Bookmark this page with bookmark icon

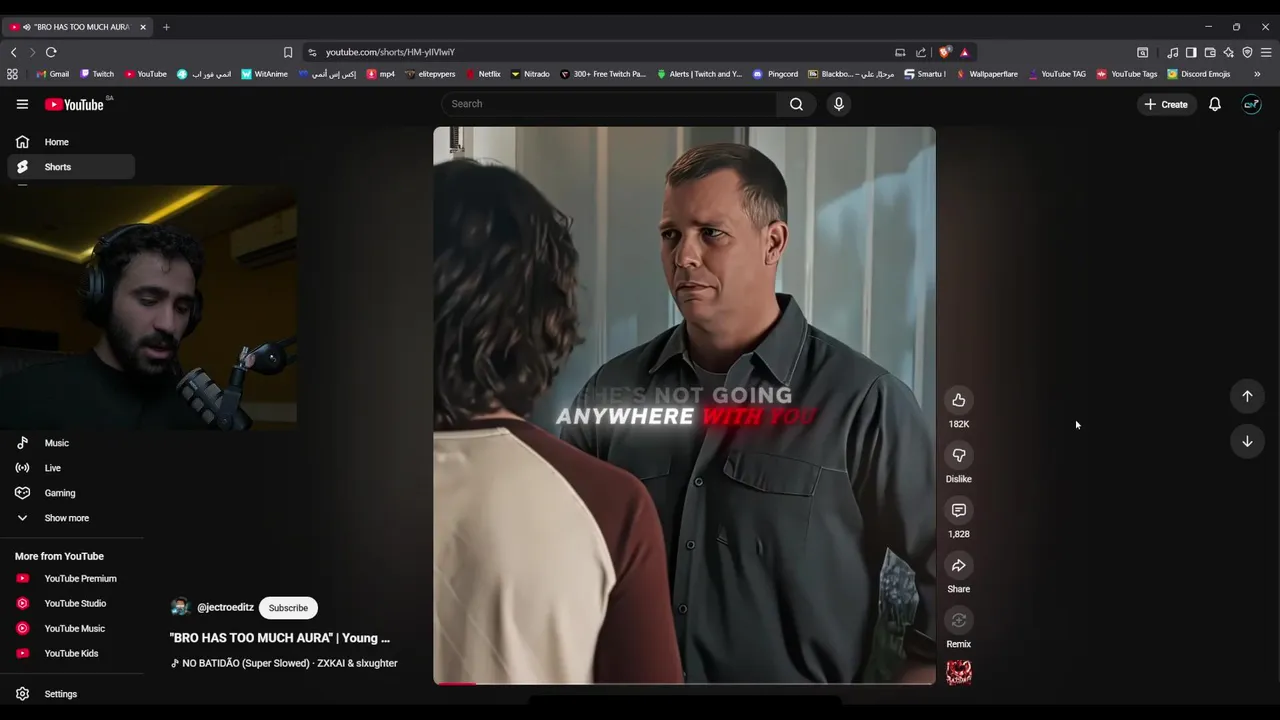point(288,52)
